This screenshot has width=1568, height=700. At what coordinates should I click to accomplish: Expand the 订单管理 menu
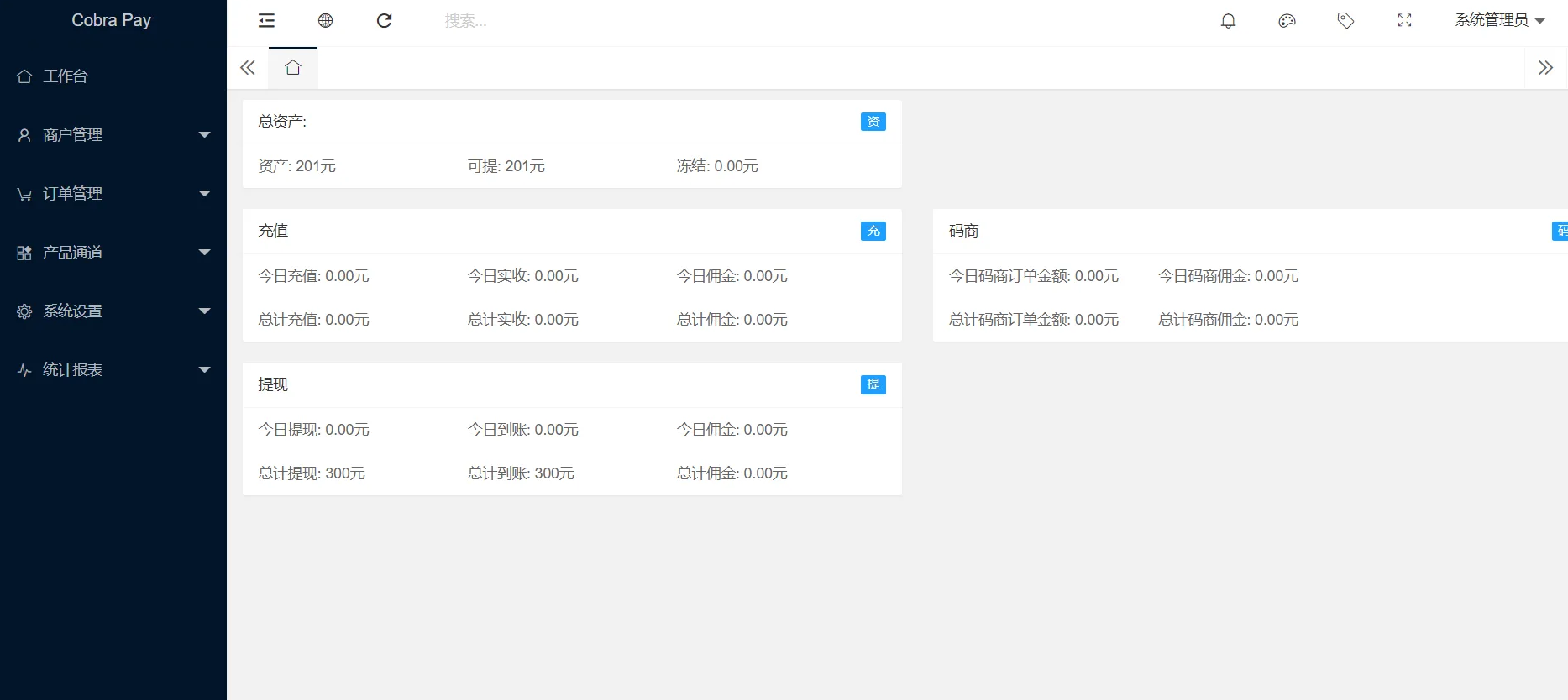[x=113, y=194]
